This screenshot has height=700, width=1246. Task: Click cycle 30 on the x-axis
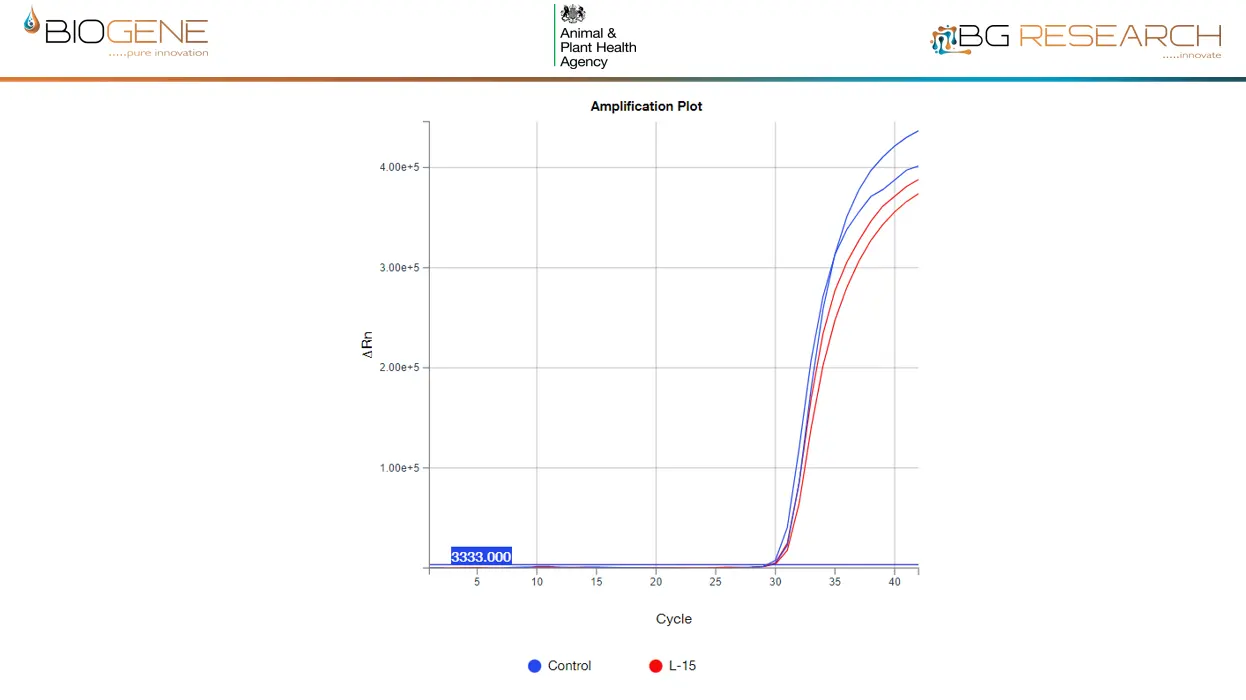(x=775, y=582)
